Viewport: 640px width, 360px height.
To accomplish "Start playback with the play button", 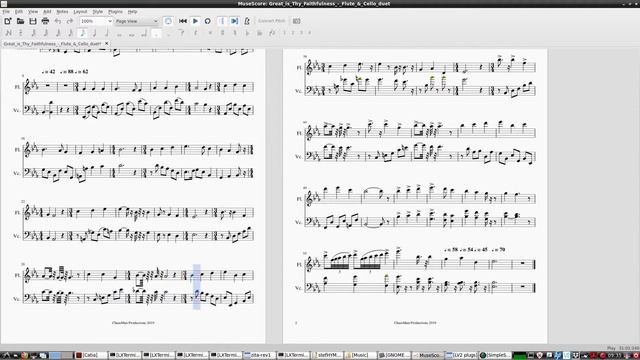I will [x=195, y=21].
